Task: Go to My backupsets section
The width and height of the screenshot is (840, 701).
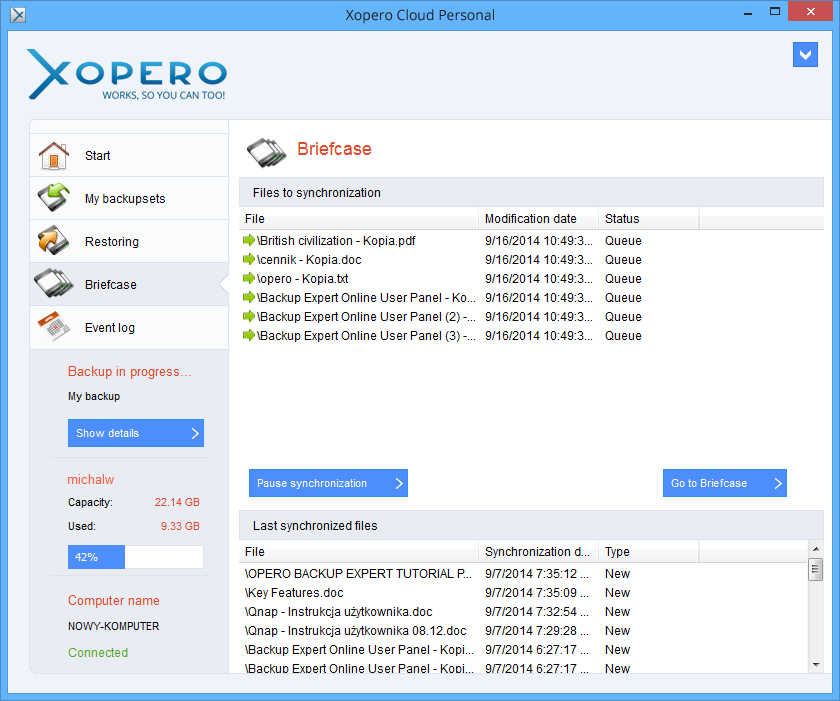Action: (129, 198)
